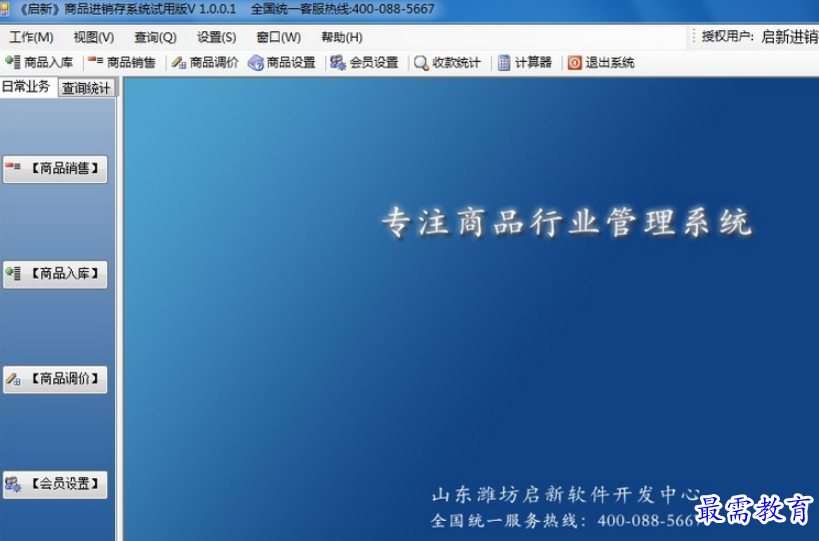Click 计算器 label in the toolbar
The image size is (819, 541).
click(533, 63)
